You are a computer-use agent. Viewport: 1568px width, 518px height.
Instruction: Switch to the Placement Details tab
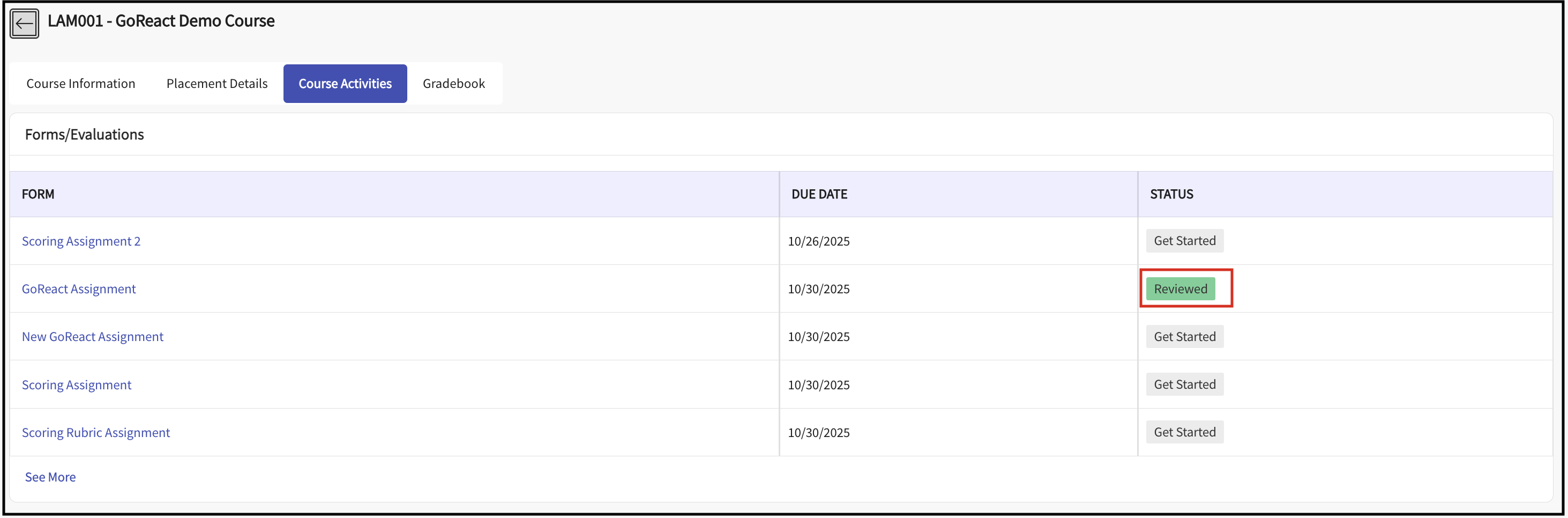tap(216, 84)
